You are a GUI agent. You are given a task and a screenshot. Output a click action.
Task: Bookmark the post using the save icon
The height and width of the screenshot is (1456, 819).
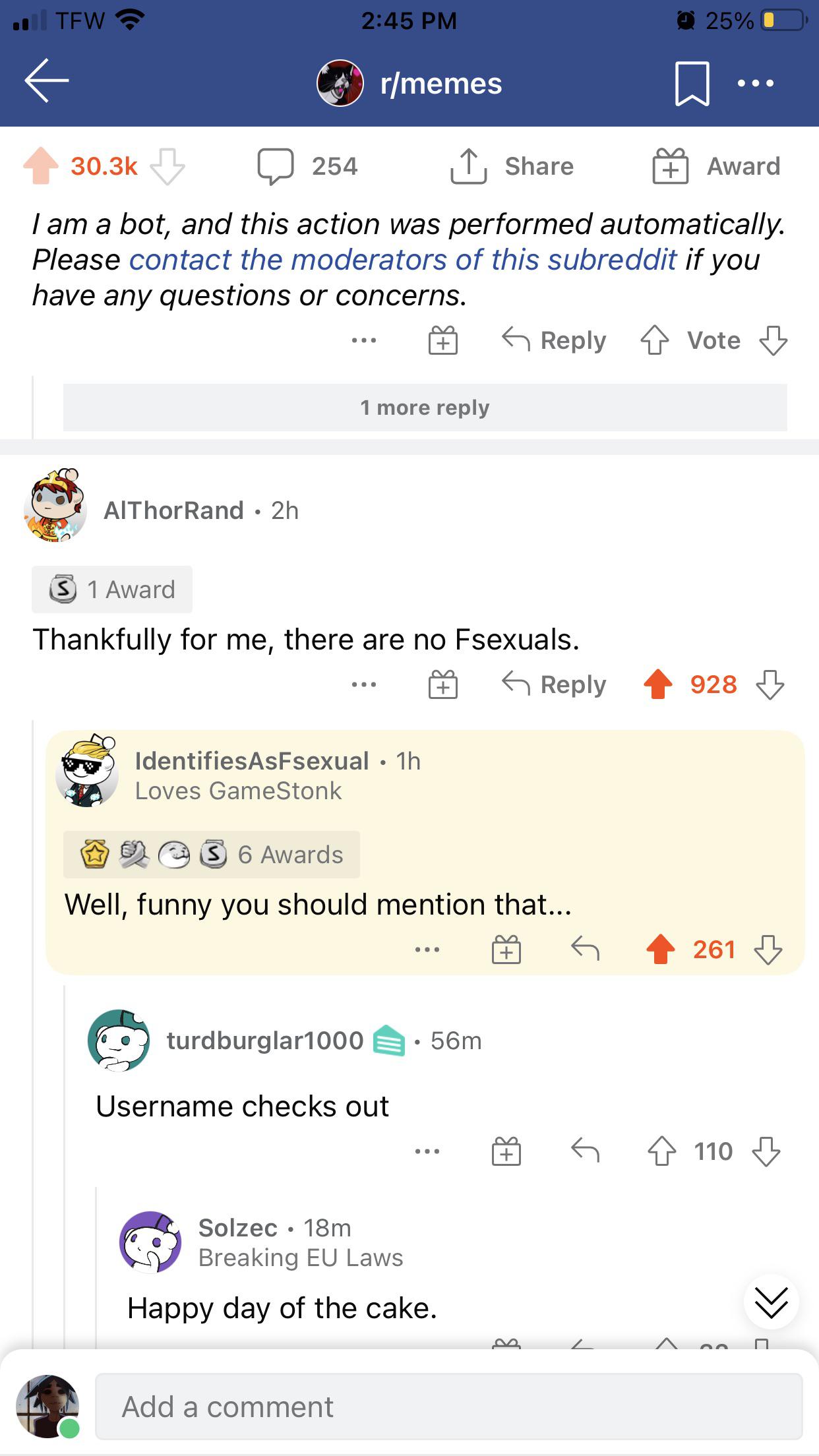tap(692, 82)
